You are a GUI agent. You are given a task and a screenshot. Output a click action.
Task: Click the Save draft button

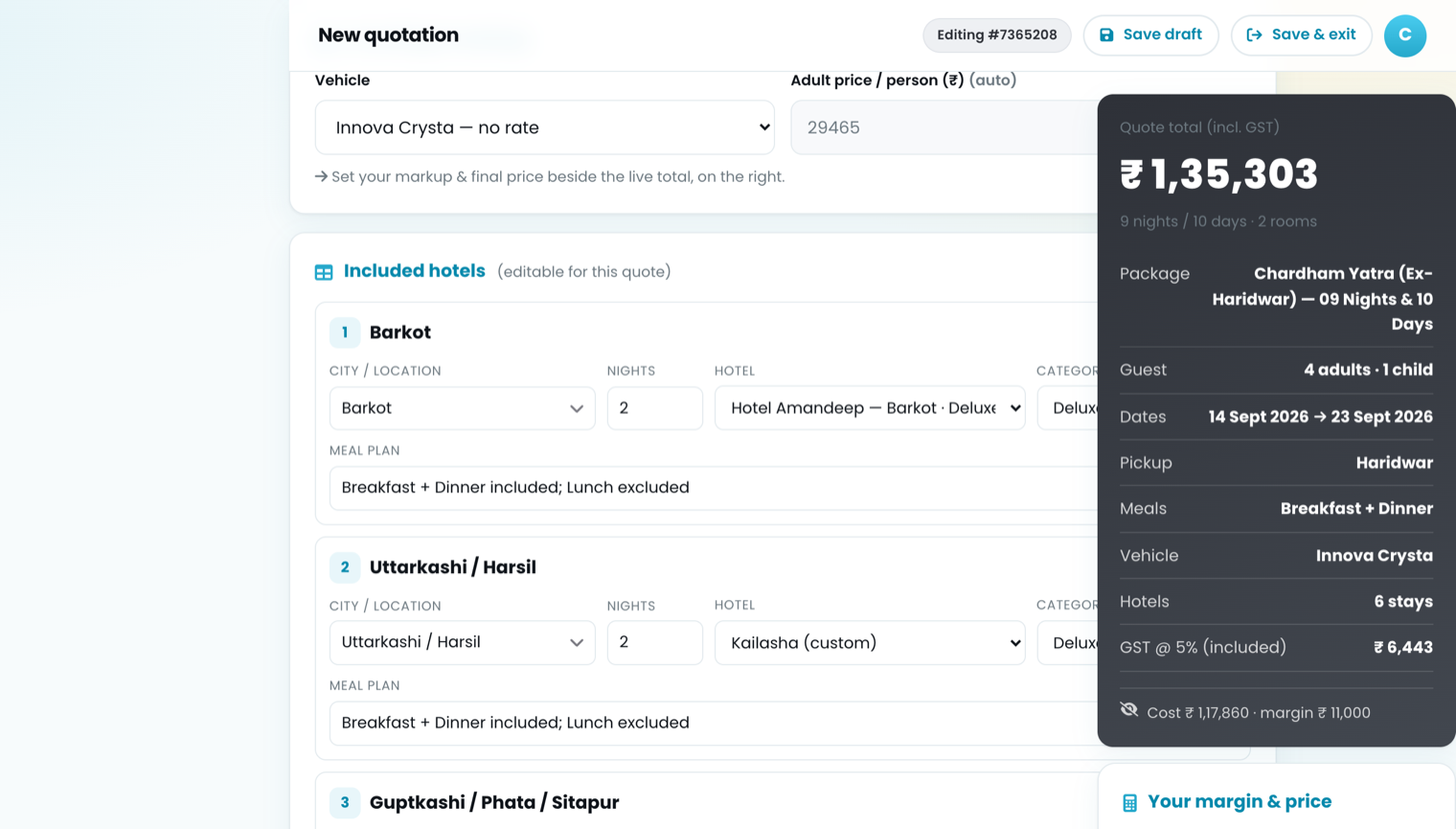[1150, 35]
